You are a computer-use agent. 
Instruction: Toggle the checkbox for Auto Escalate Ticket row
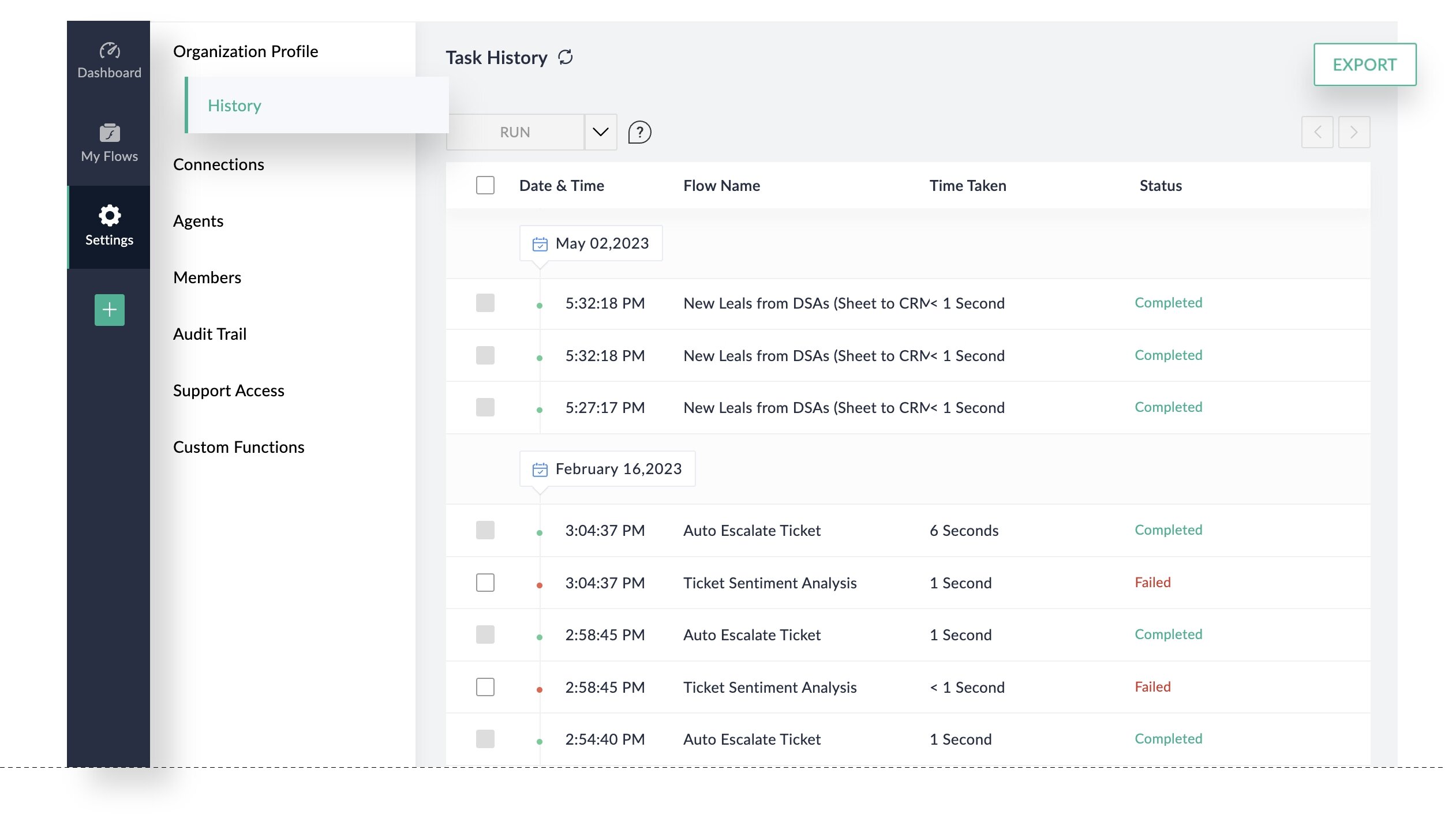[x=485, y=530]
